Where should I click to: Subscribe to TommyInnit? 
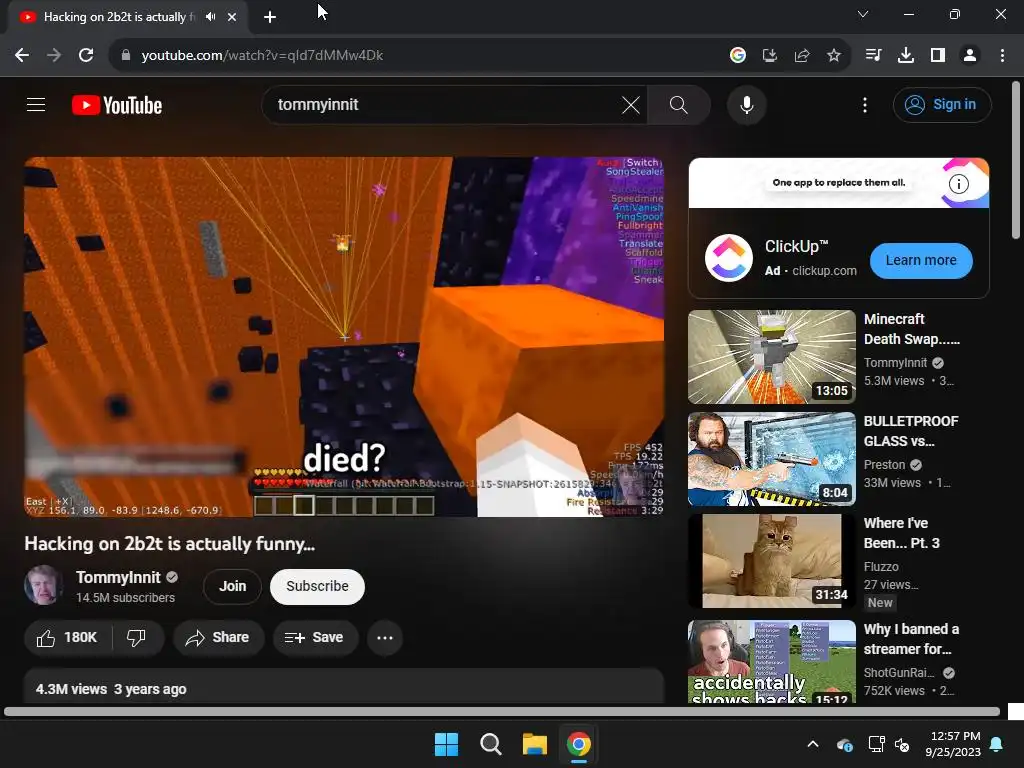(317, 586)
